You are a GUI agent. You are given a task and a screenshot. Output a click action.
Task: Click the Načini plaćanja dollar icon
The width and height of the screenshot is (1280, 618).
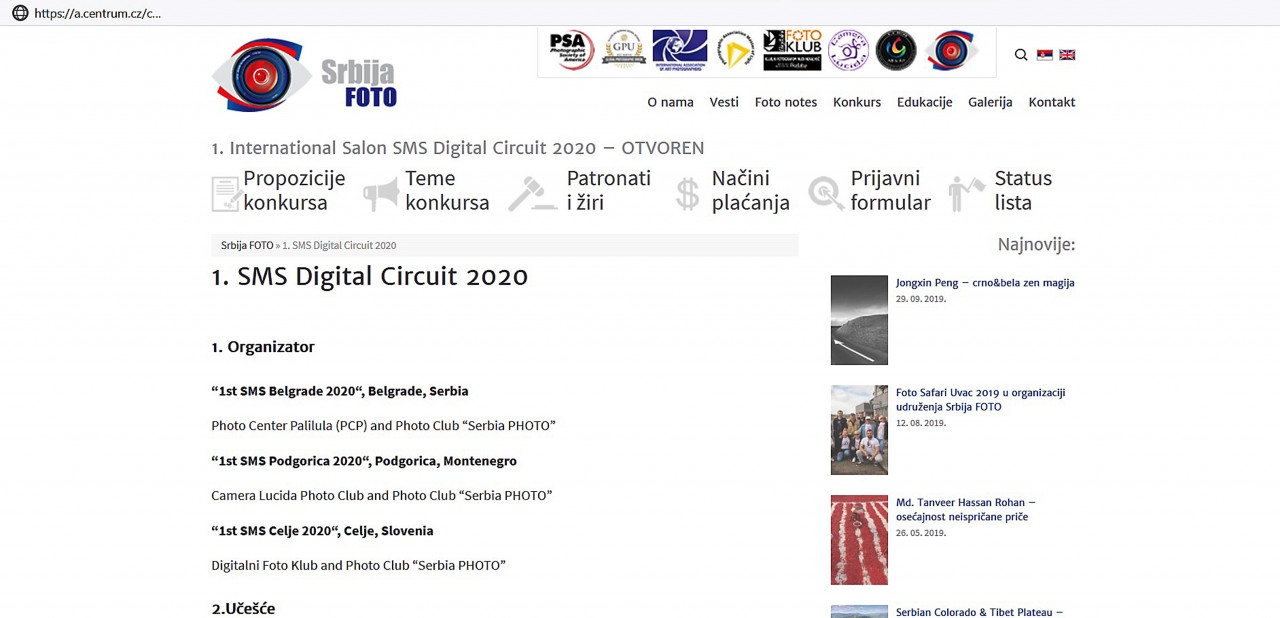tap(687, 193)
